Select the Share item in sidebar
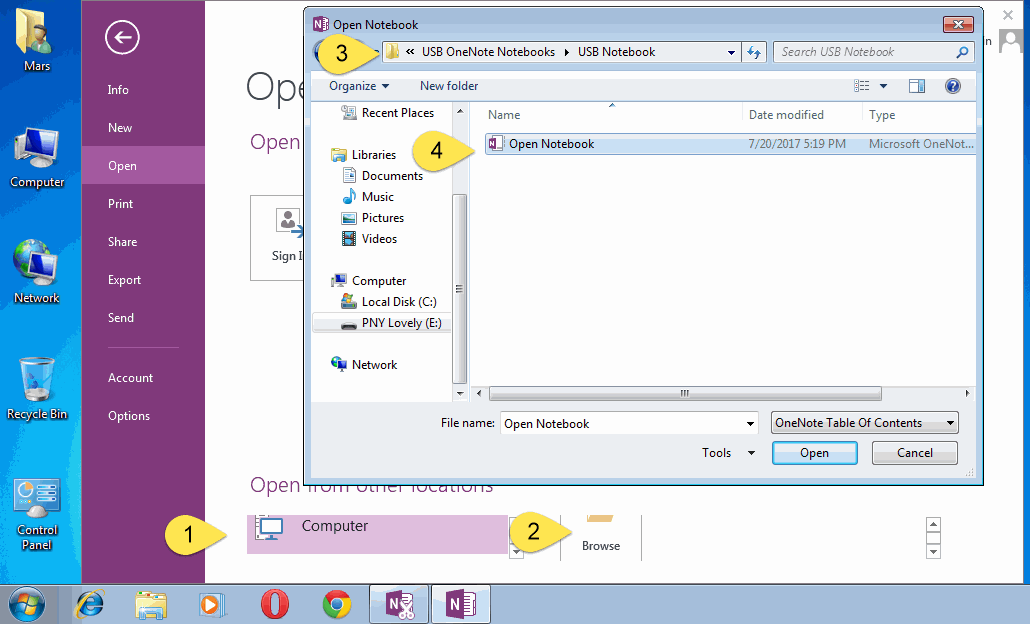This screenshot has width=1030, height=624. 122,242
